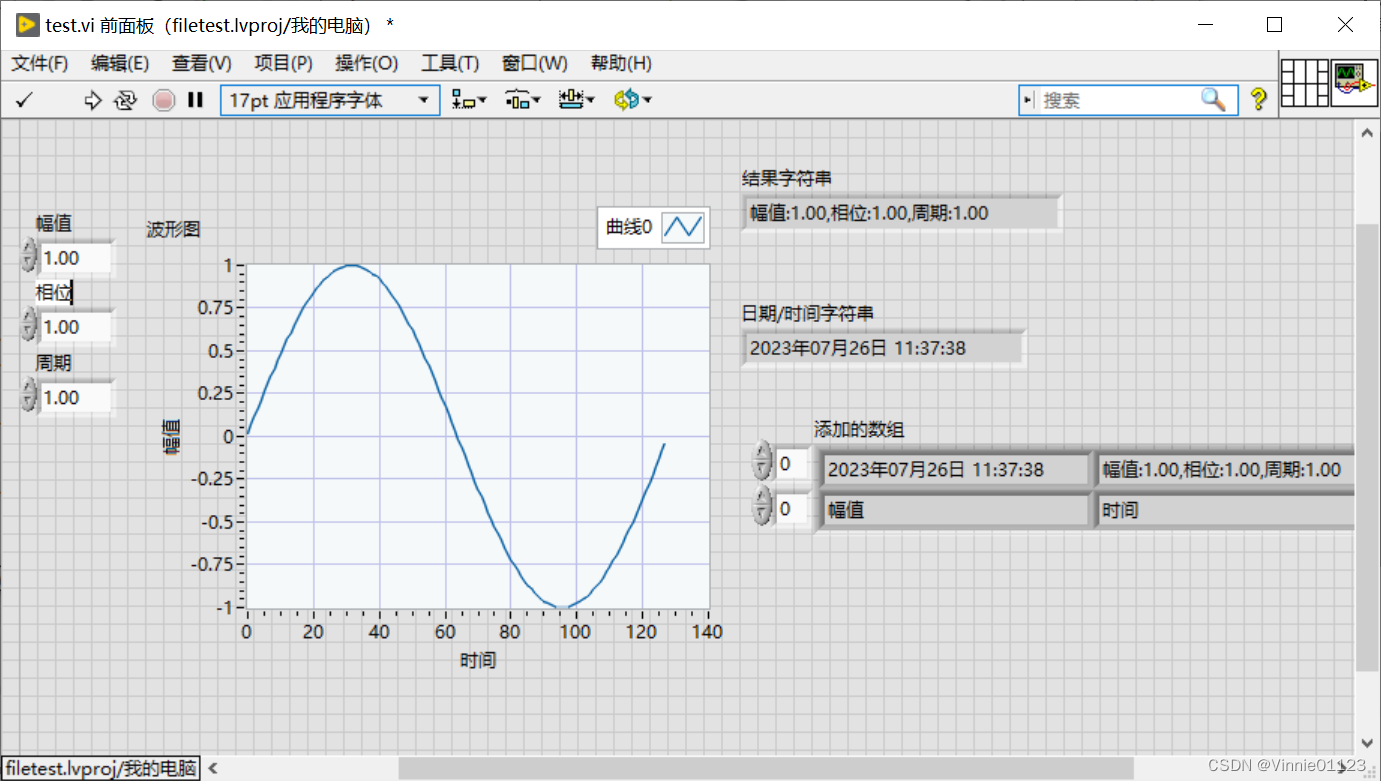
Task: Click the magnifier icon in the search box
Action: point(1213,100)
